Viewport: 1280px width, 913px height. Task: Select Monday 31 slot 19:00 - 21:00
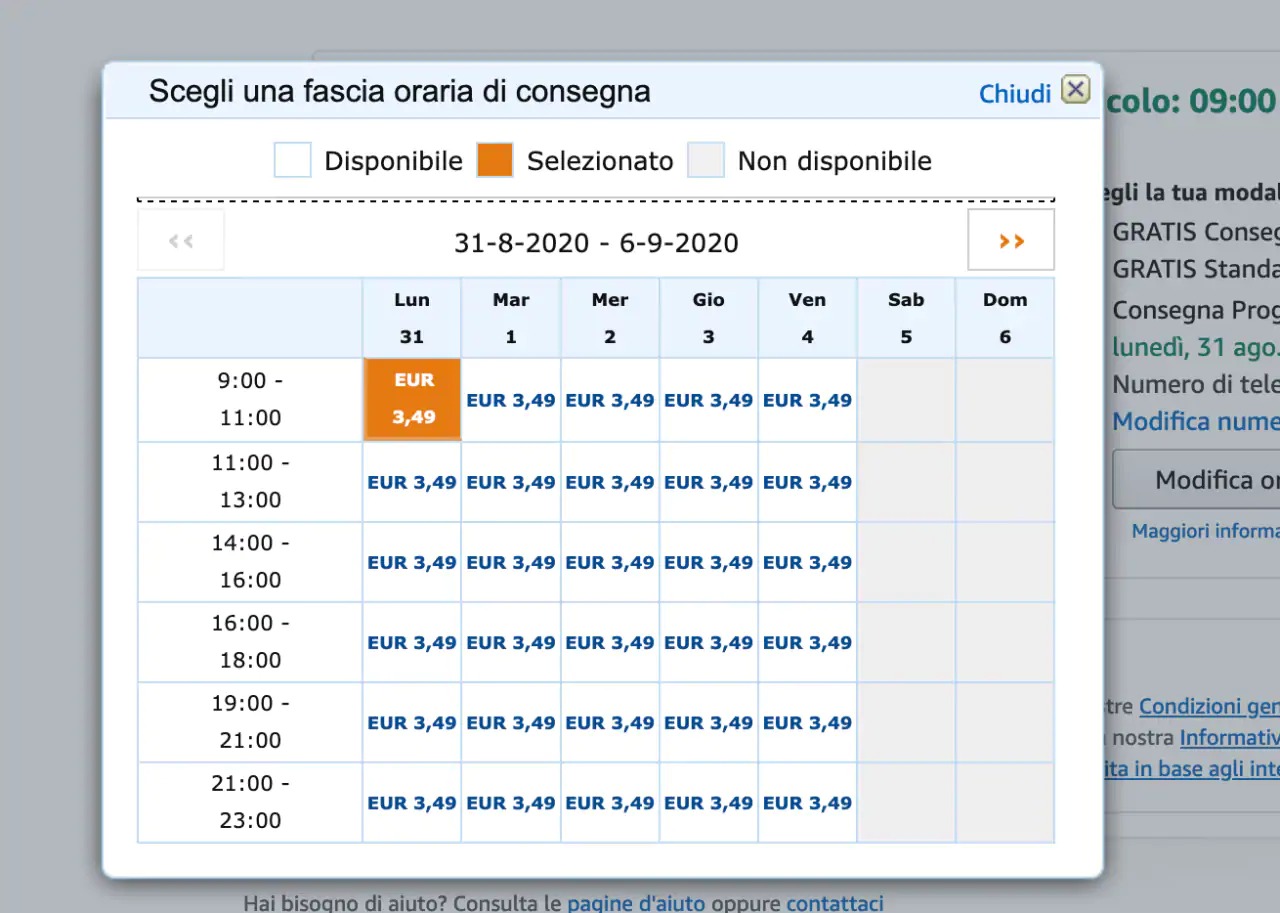click(411, 723)
